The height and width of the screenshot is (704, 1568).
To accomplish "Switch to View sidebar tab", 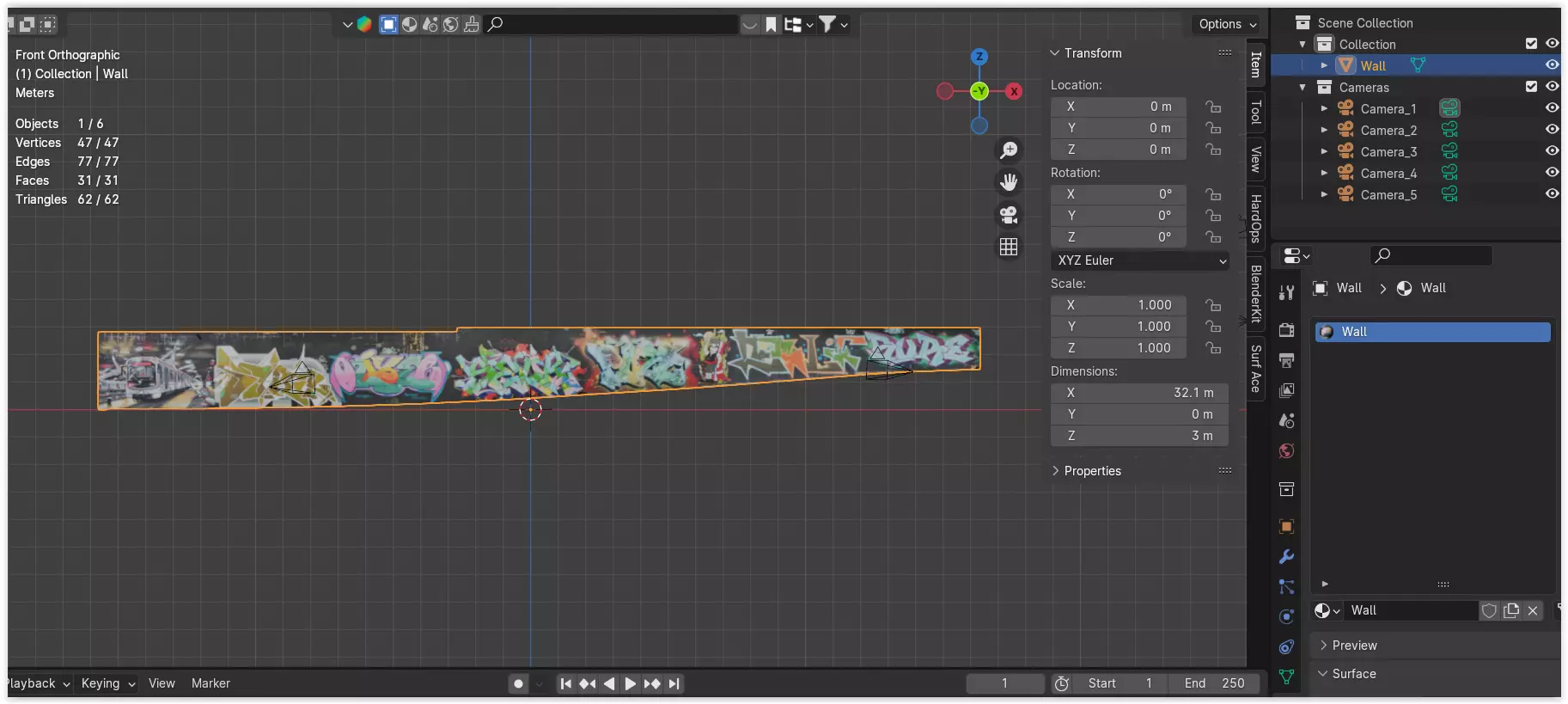I will (1255, 159).
